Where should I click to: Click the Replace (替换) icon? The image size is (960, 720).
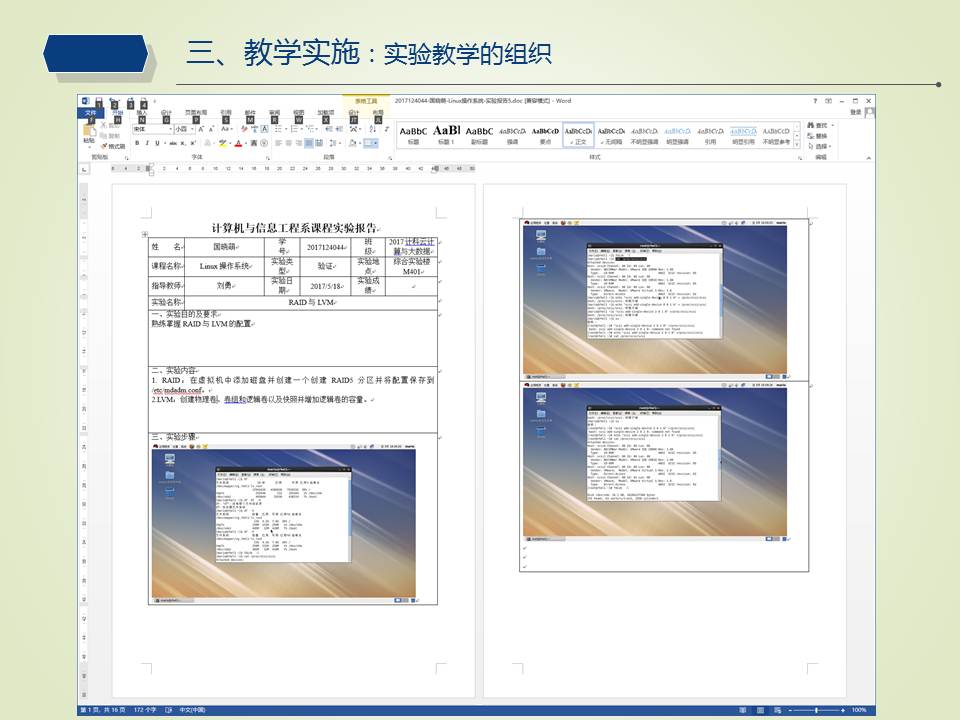(x=820, y=135)
